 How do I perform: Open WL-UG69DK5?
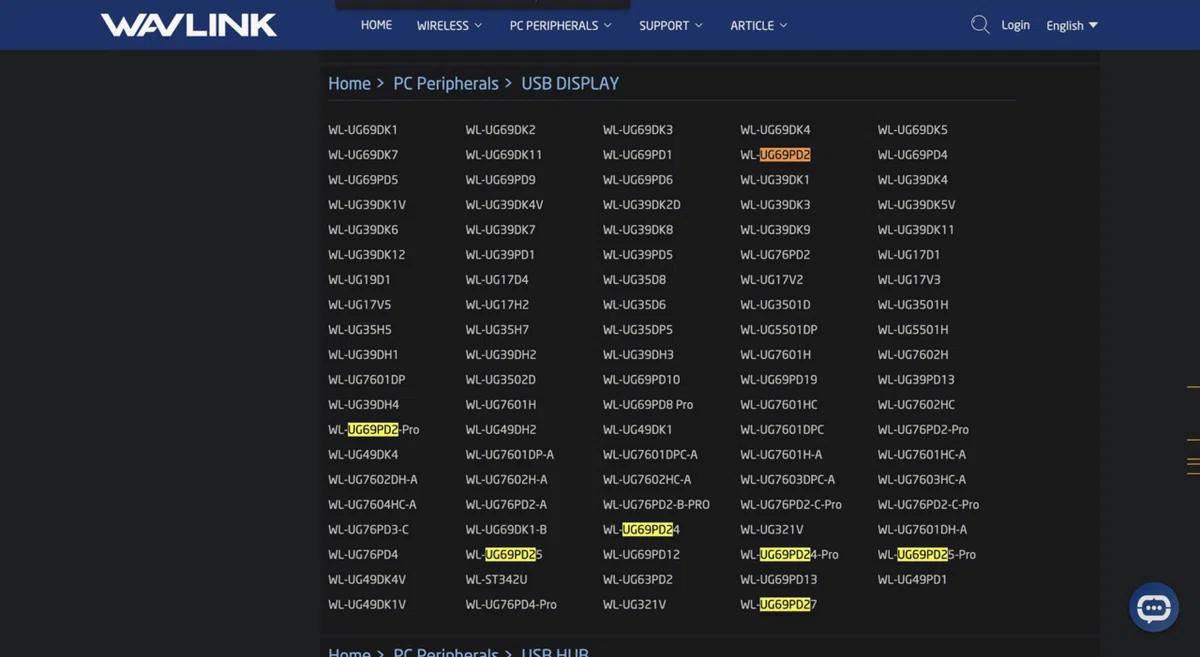tap(913, 130)
